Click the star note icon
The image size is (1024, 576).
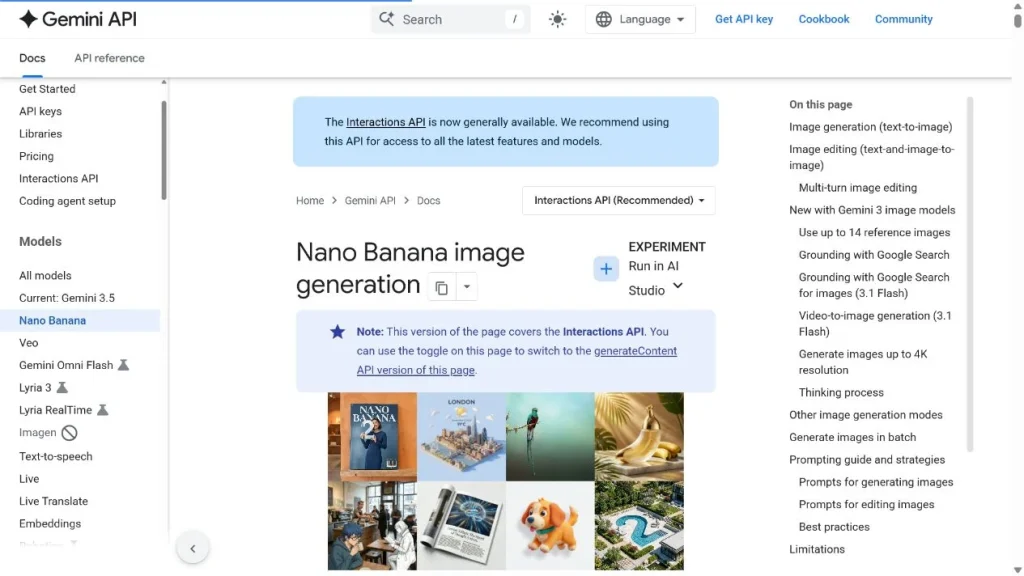pos(337,332)
